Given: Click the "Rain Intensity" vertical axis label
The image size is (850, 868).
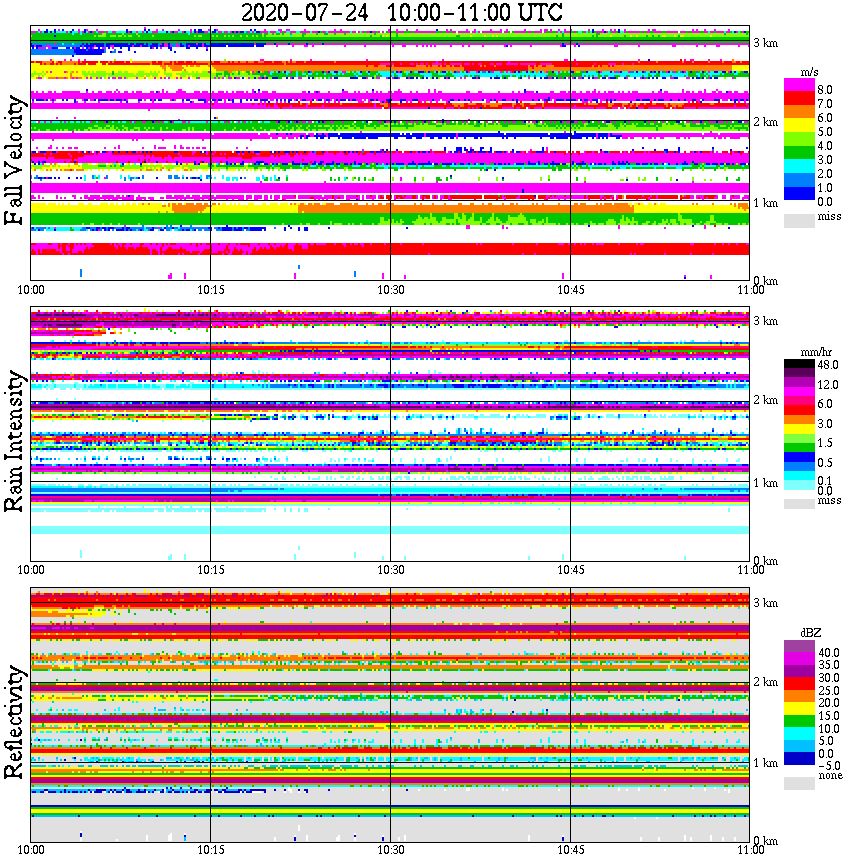Looking at the screenshot, I should (x=14, y=441).
